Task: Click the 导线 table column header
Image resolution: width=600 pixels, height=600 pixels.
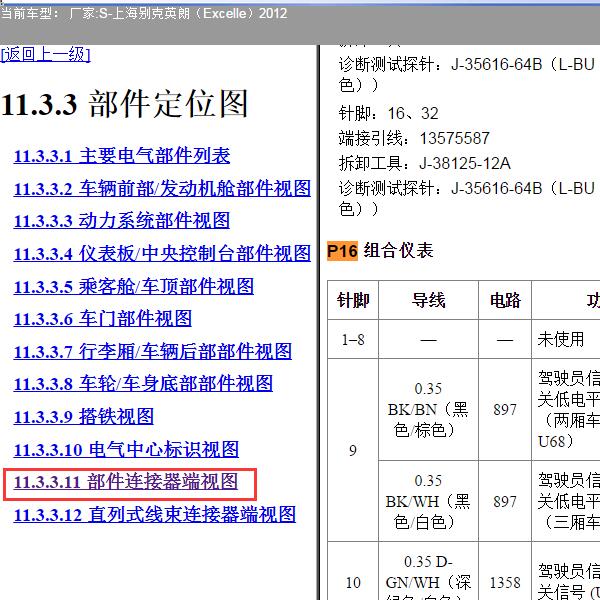Action: pyautogui.click(x=429, y=300)
